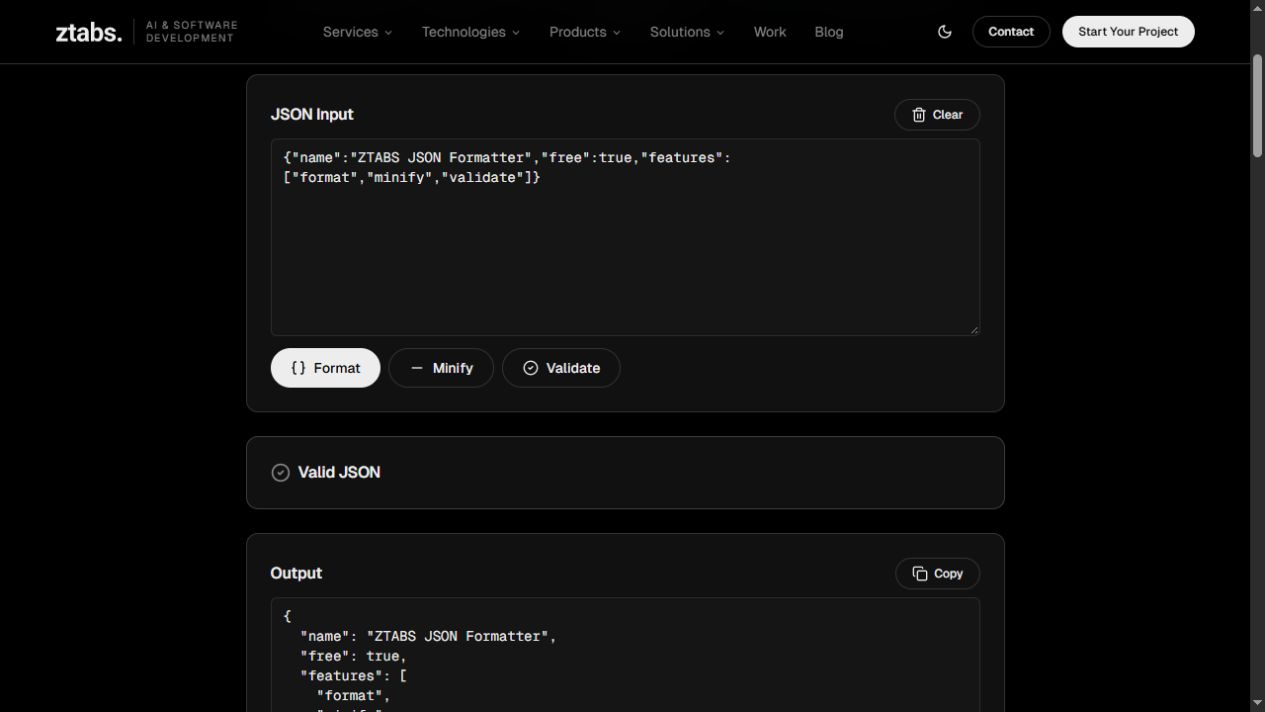Viewport: 1265px width, 712px height.
Task: Clear the JSON input
Action: [937, 115]
